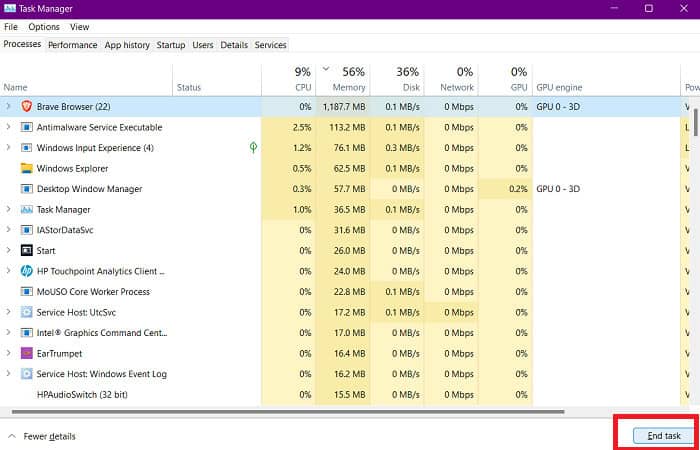Expand the Service Host: UtcSvc row
700x450 pixels.
8,312
